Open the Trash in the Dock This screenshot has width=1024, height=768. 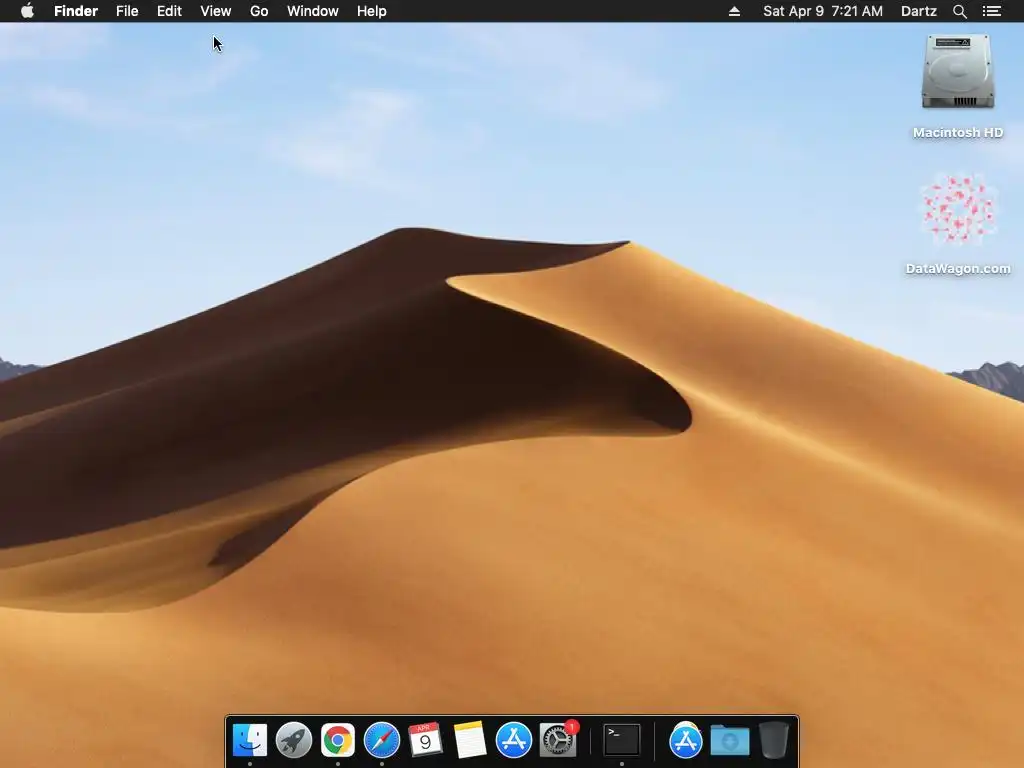pyautogui.click(x=774, y=740)
